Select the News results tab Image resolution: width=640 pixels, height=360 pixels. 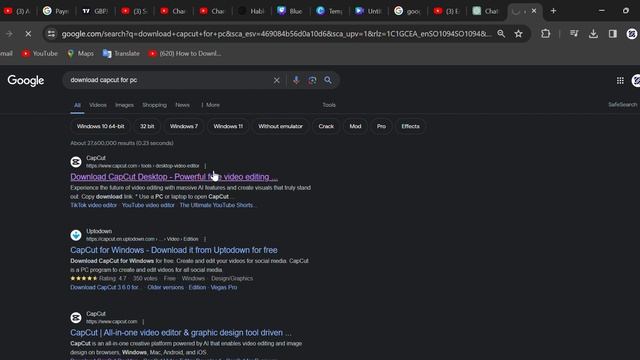pyautogui.click(x=182, y=105)
